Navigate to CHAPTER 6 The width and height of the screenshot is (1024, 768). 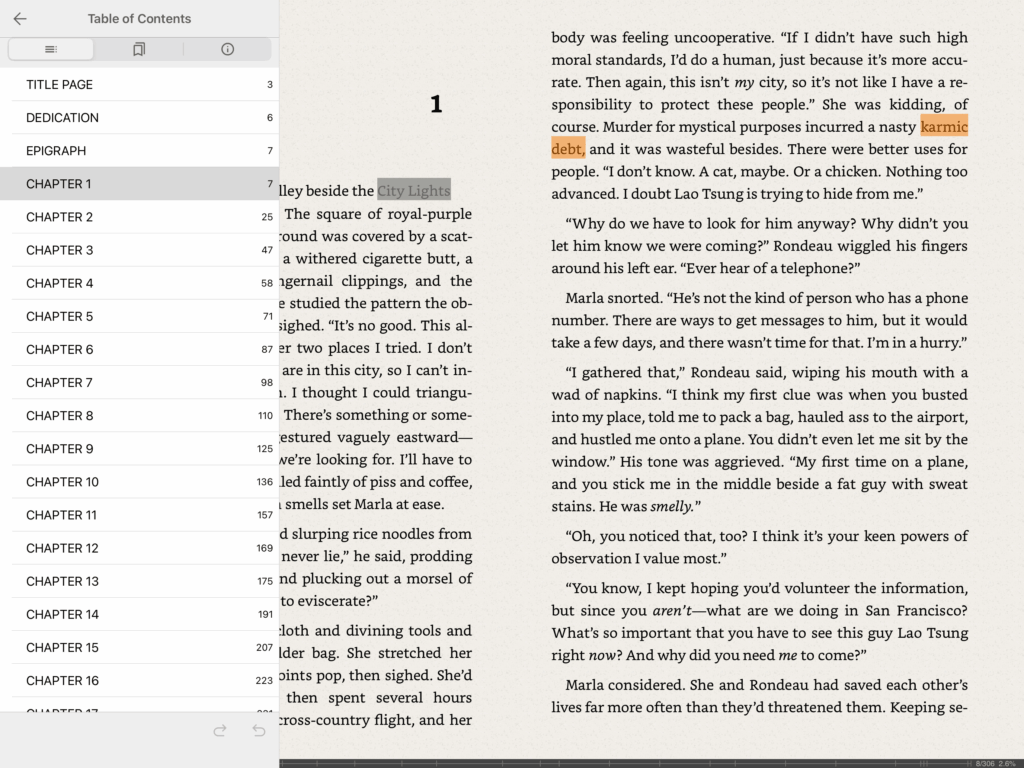click(140, 349)
